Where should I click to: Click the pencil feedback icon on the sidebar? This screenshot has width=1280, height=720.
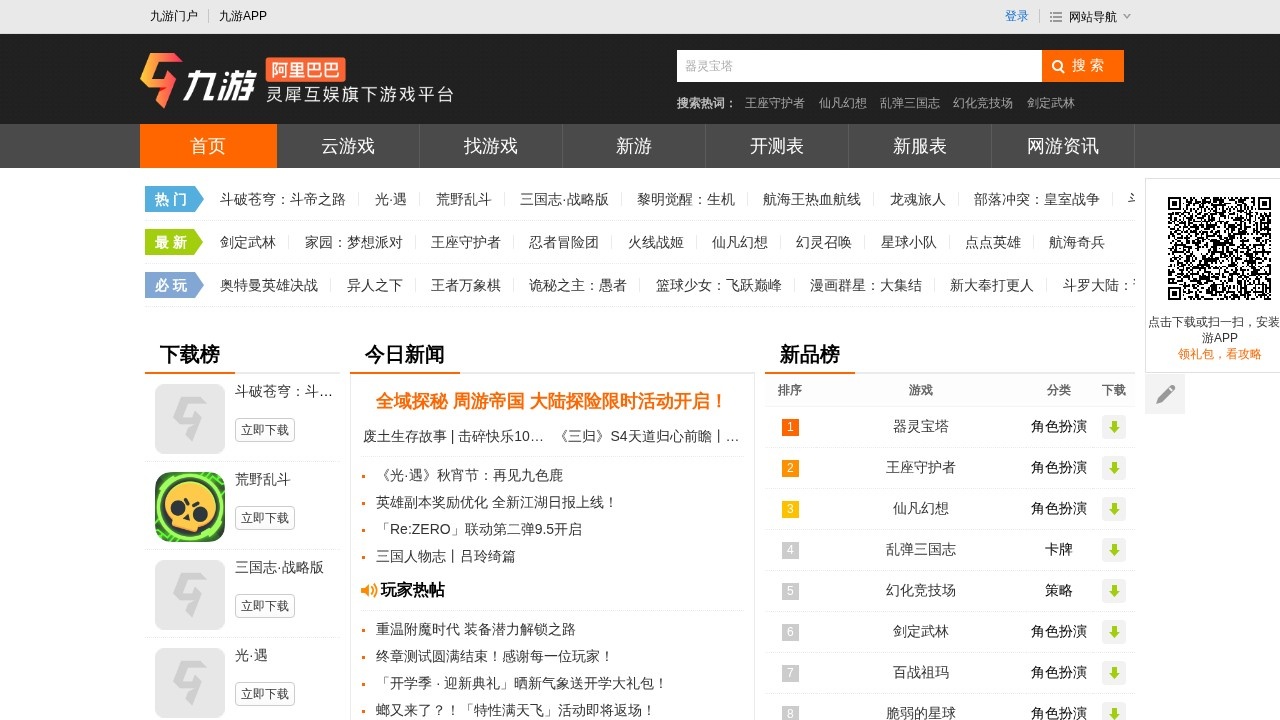coord(1165,394)
